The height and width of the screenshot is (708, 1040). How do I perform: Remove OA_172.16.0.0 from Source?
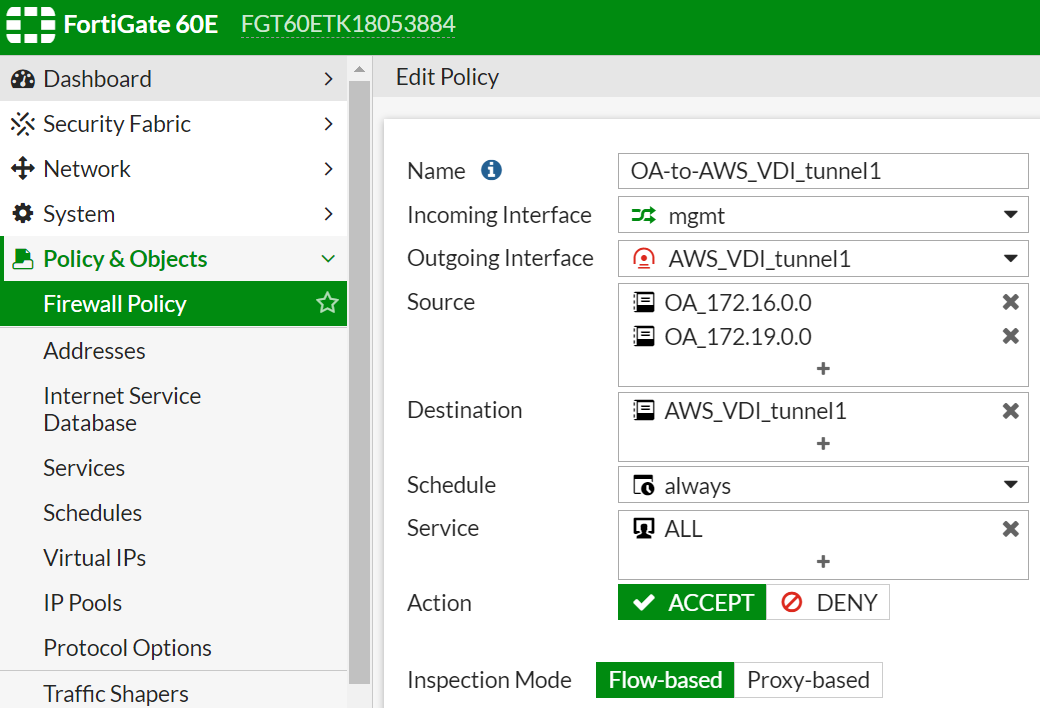pos(1010,302)
